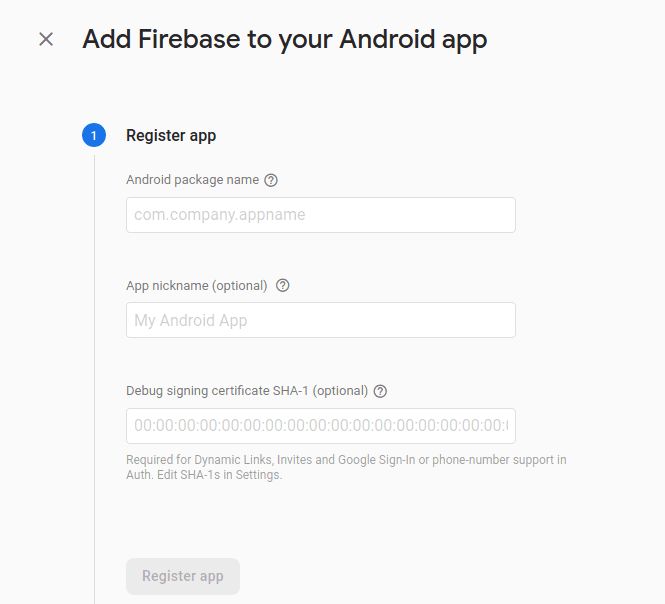Focus the com.company.appname package name field
This screenshot has height=604, width=665.
coord(320,215)
